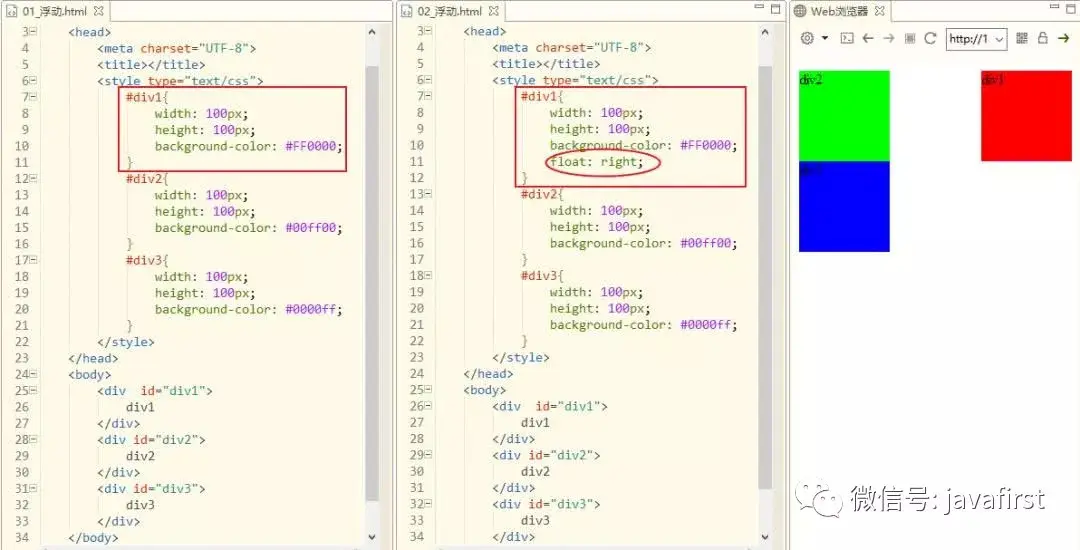Image resolution: width=1080 pixels, height=550 pixels.
Task: Click the <title></title> line in the left editor
Action: (151, 64)
